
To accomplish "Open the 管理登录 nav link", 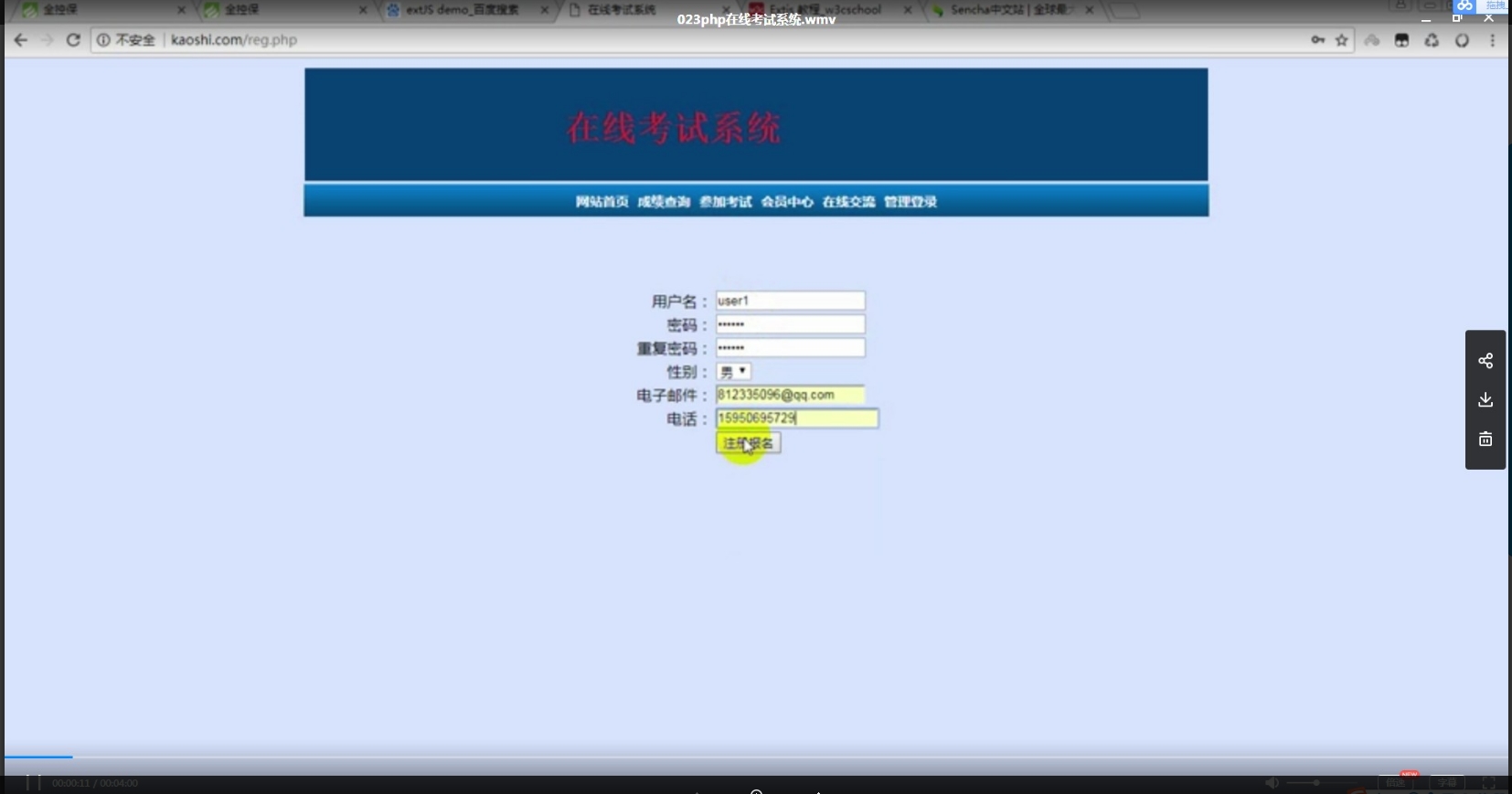I will tap(910, 202).
